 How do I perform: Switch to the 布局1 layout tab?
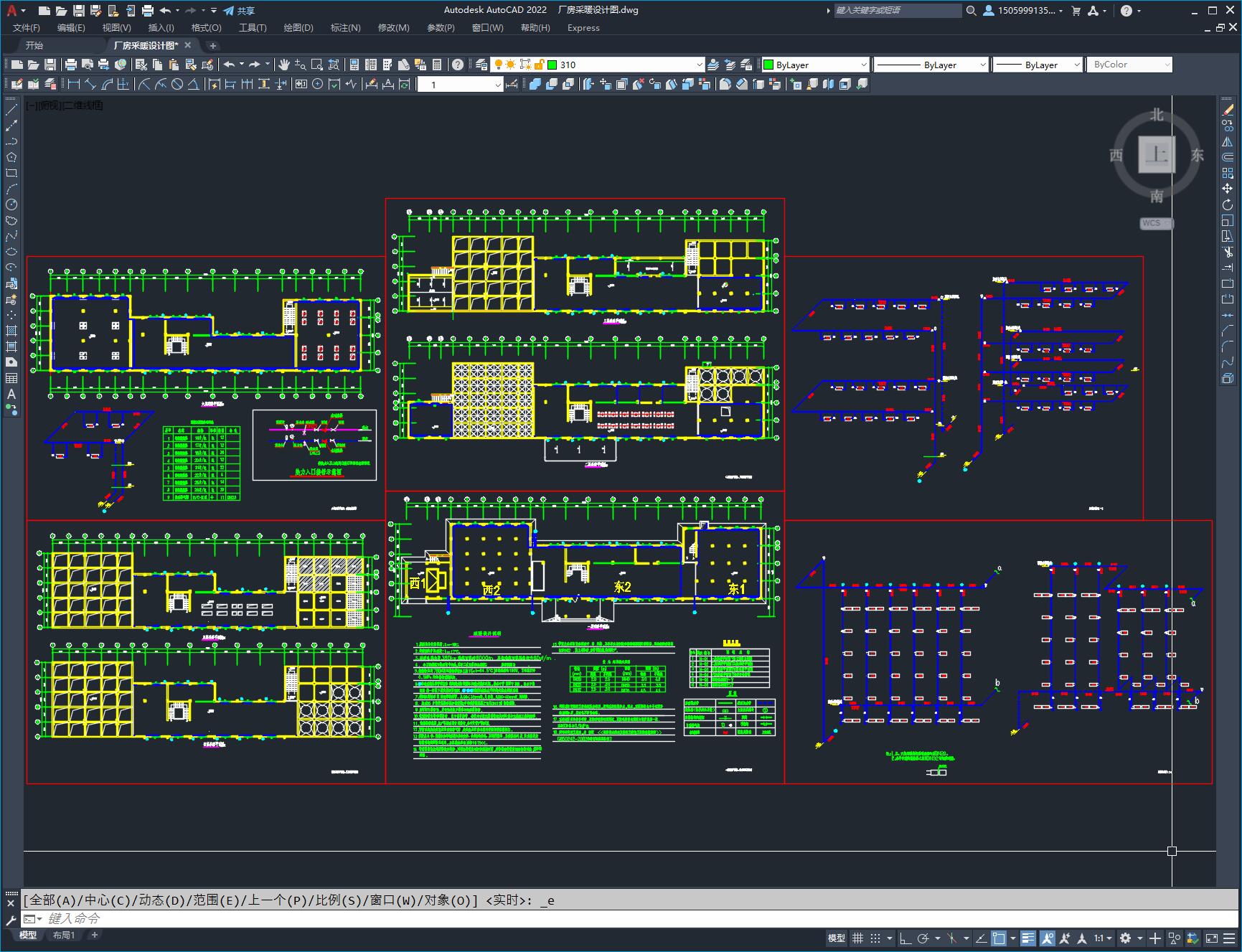[63, 935]
